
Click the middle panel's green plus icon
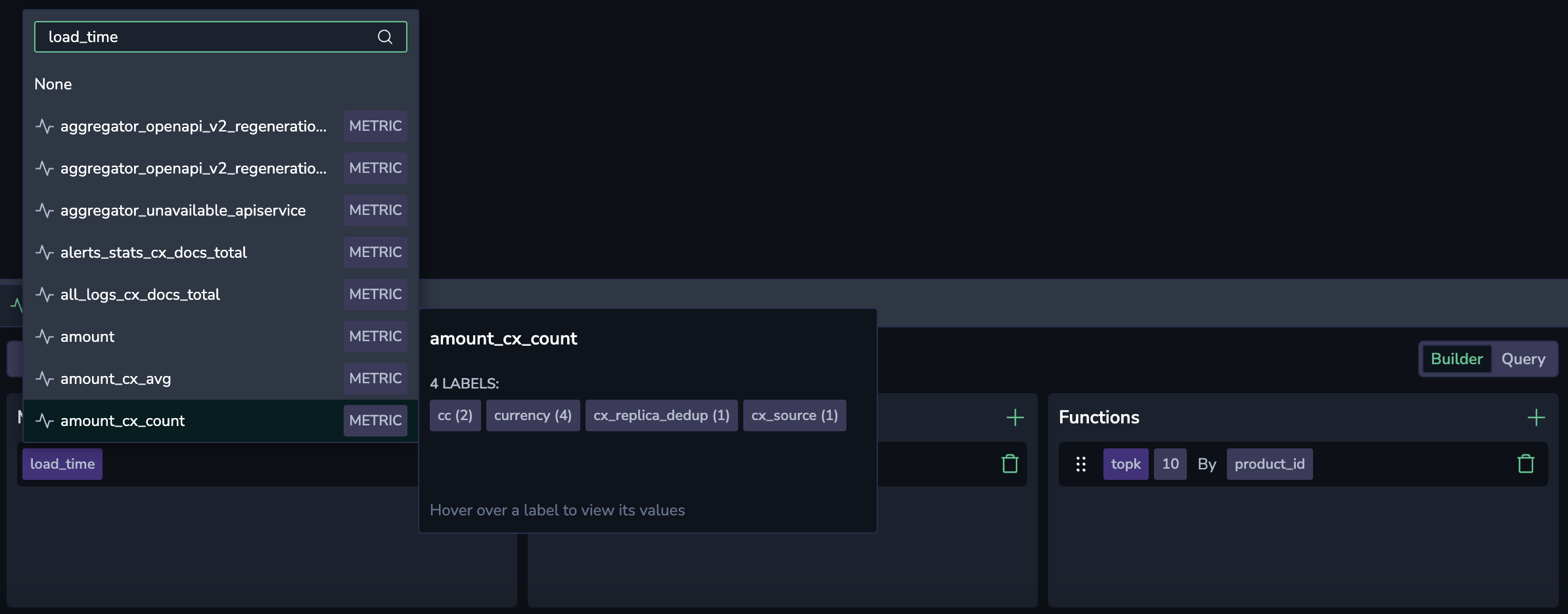pos(1015,417)
